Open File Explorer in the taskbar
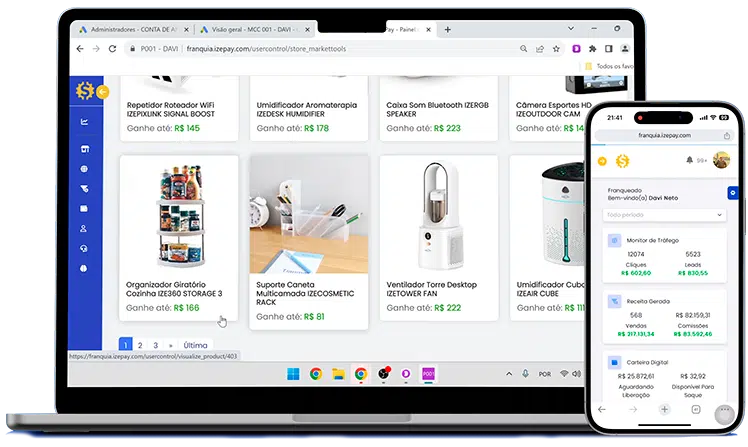Viewport: 748px width, 447px height. tap(338, 374)
